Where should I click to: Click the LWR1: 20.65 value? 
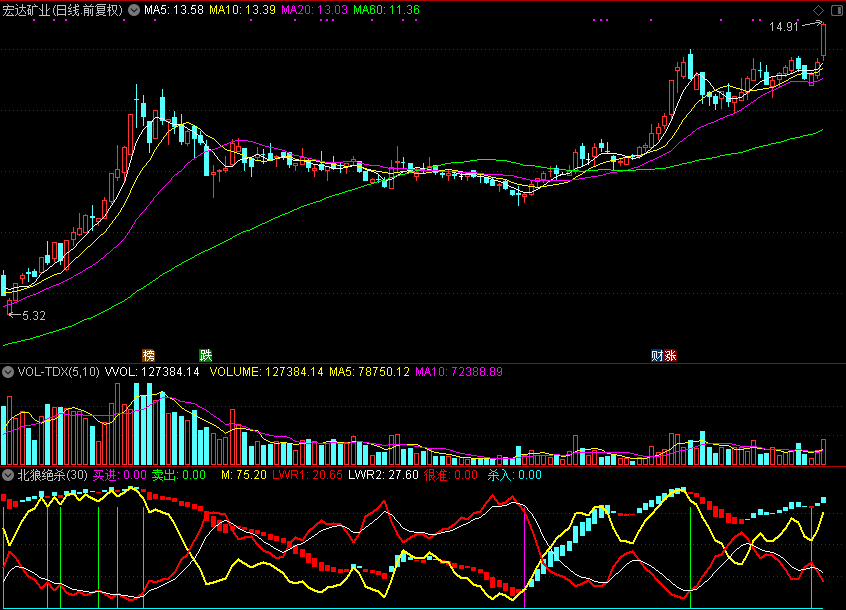click(307, 475)
